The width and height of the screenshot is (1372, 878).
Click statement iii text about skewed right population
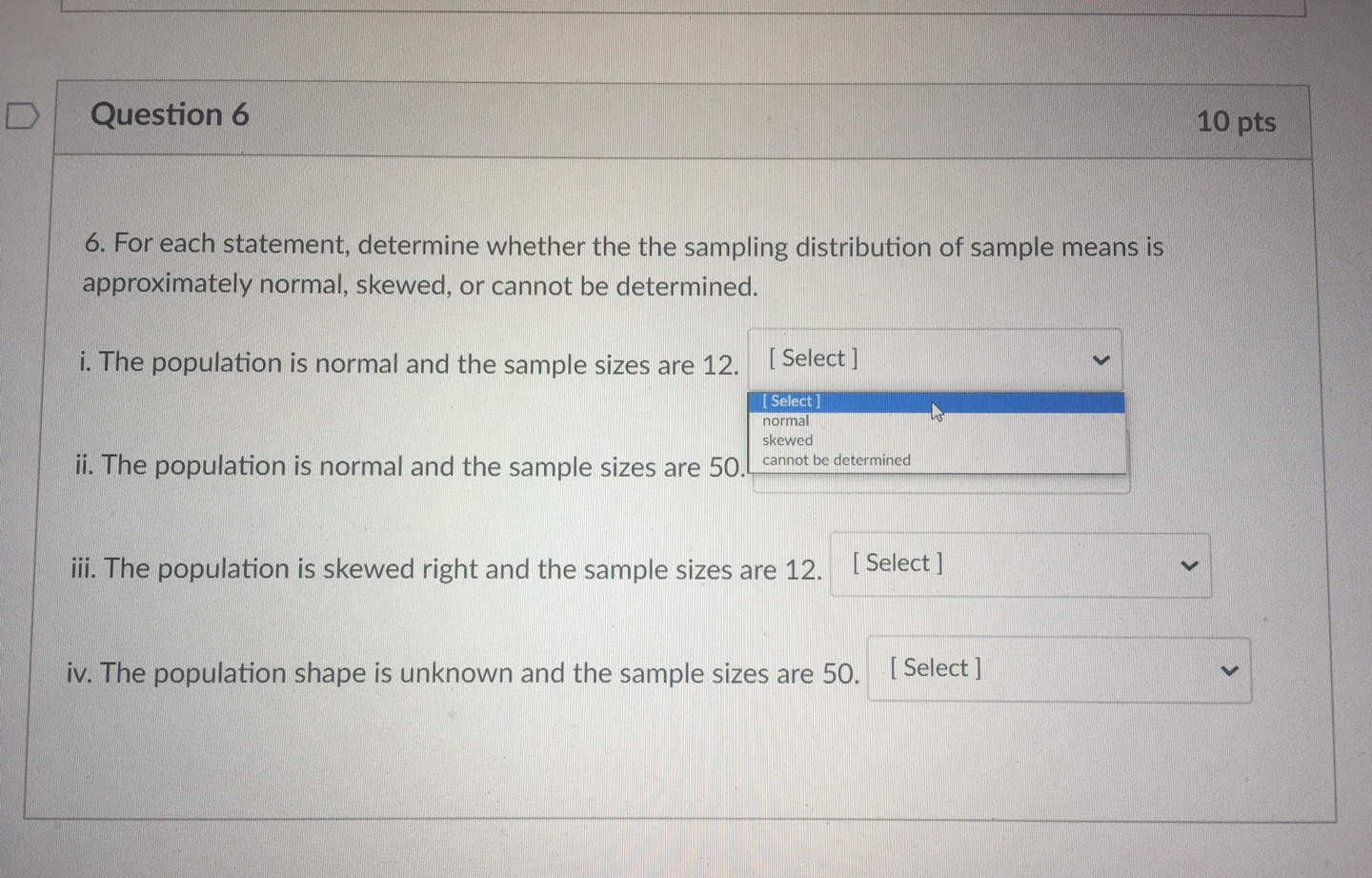446,568
